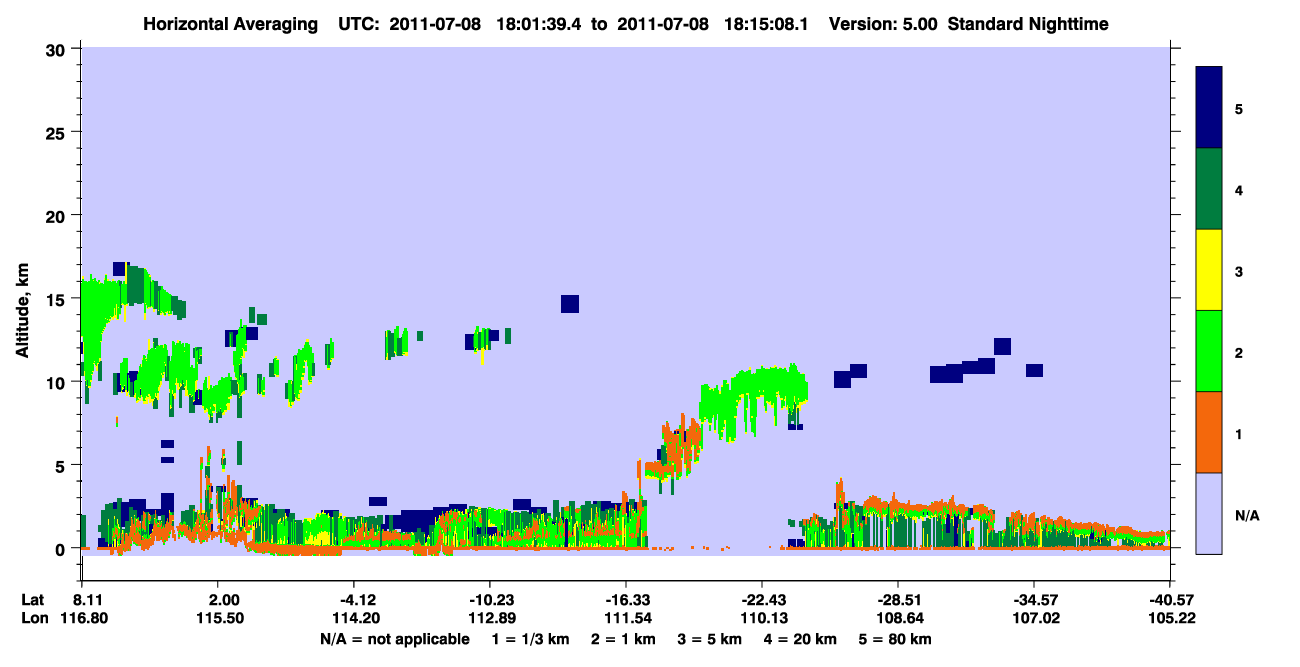Click the y-axis tick label 15

point(56,299)
